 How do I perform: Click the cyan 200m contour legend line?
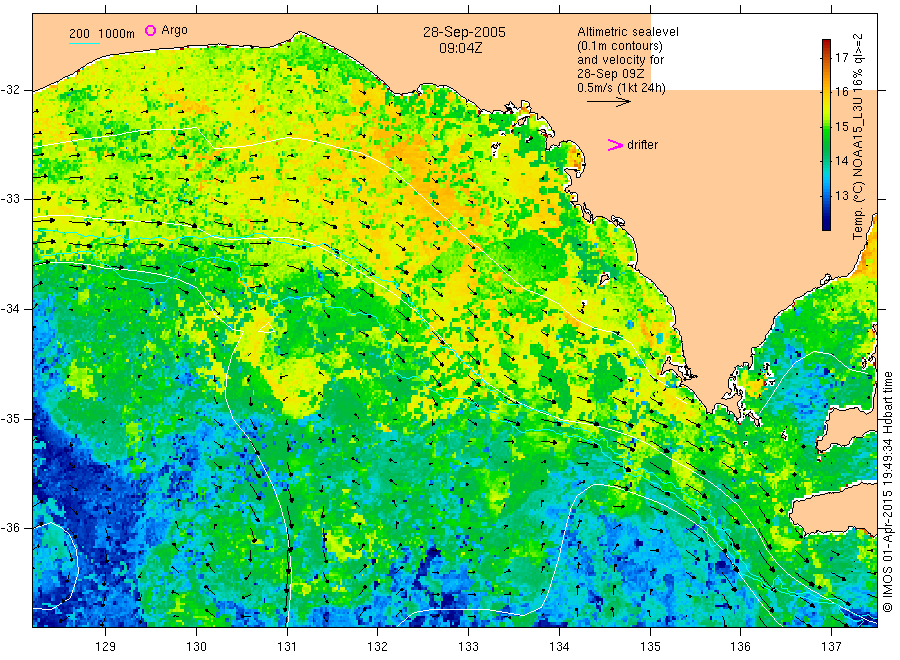[84, 44]
